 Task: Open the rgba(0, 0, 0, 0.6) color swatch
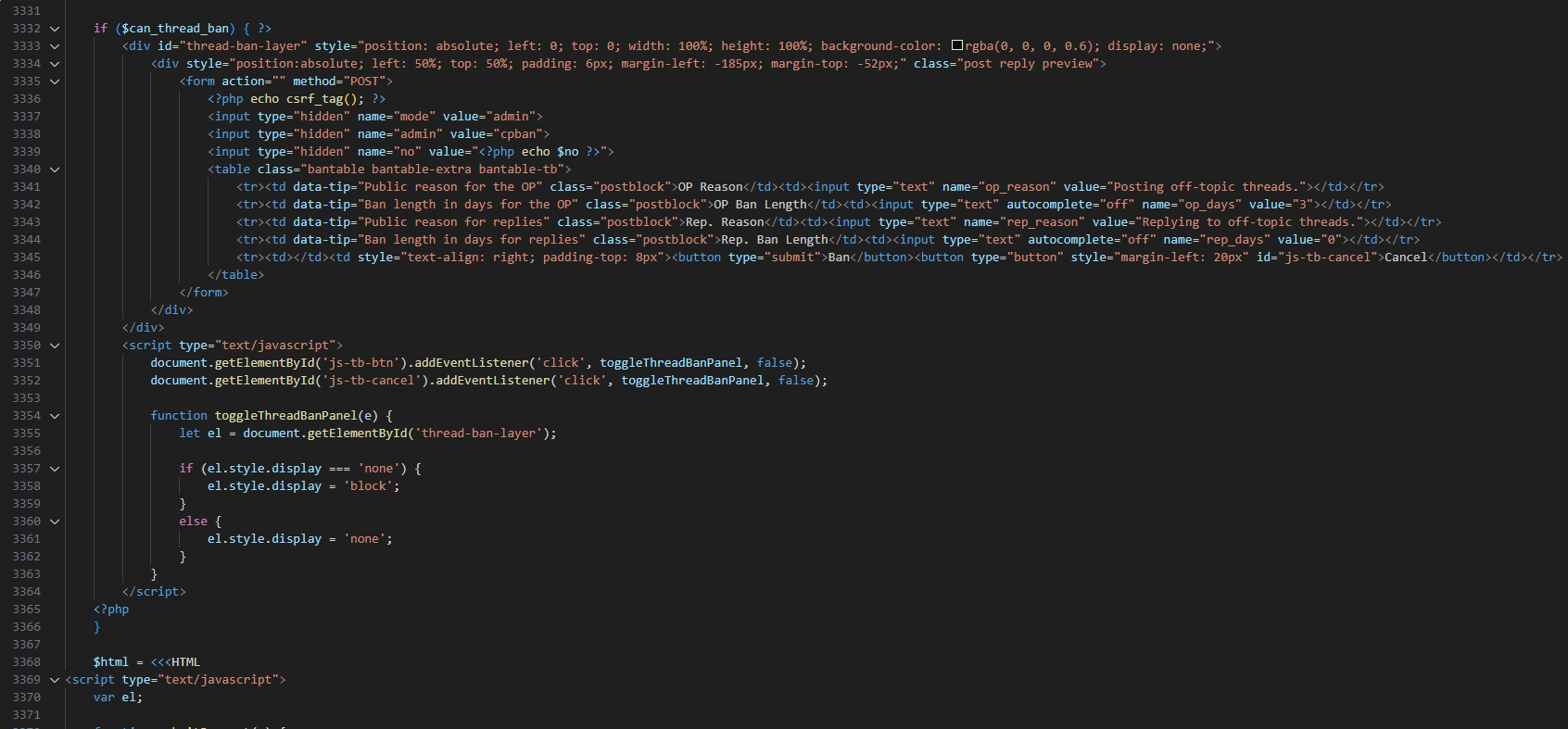[957, 45]
